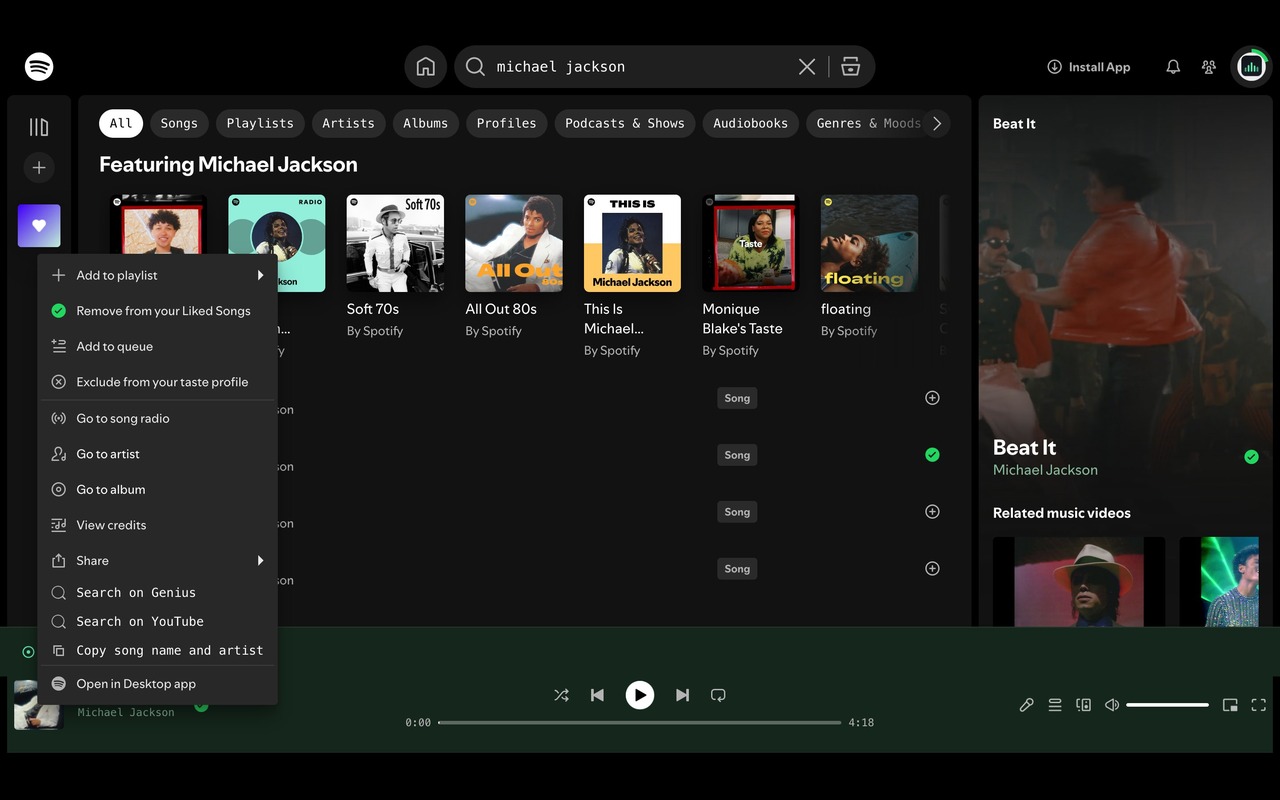Toggle liked check beside Beat It in panel
This screenshot has height=800, width=1280.
click(x=1251, y=457)
